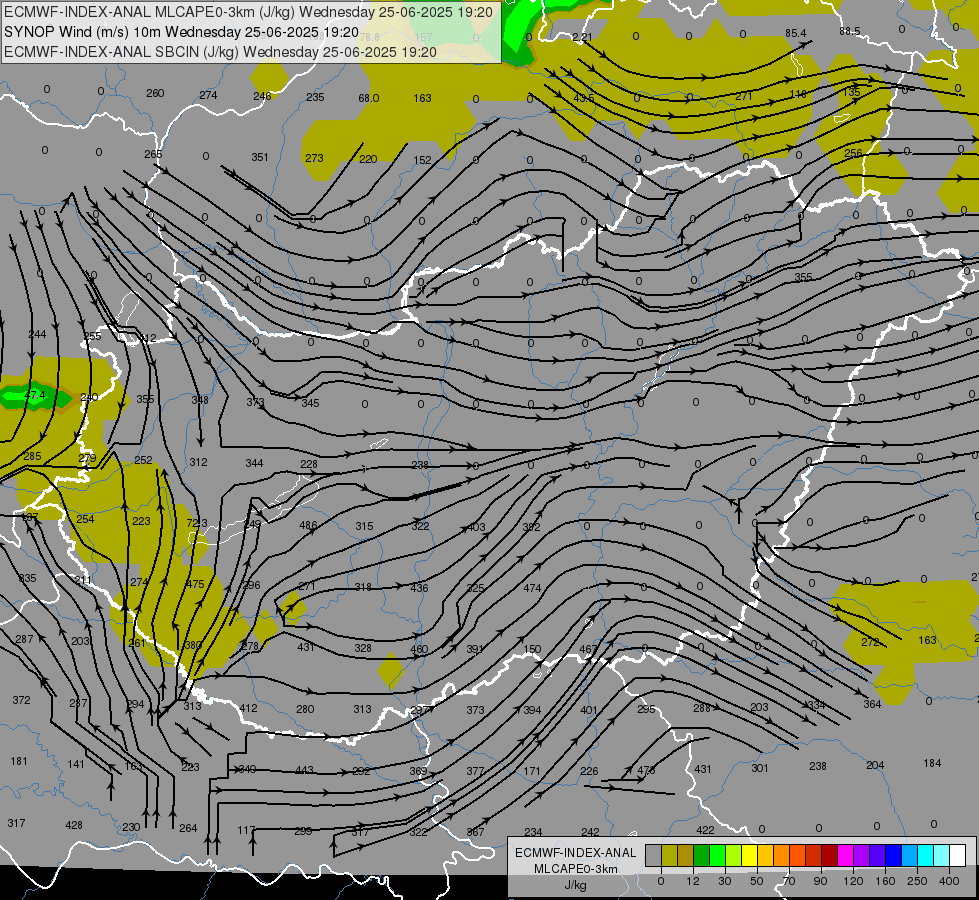The height and width of the screenshot is (900, 979).
Task: Click the map value 150
Action: coord(532,650)
